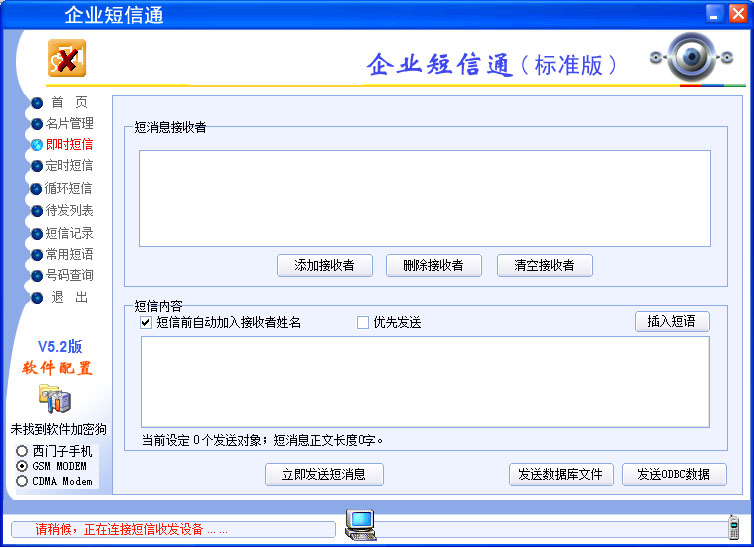Click the 插入短语 button
The width and height of the screenshot is (754, 548).
[671, 321]
